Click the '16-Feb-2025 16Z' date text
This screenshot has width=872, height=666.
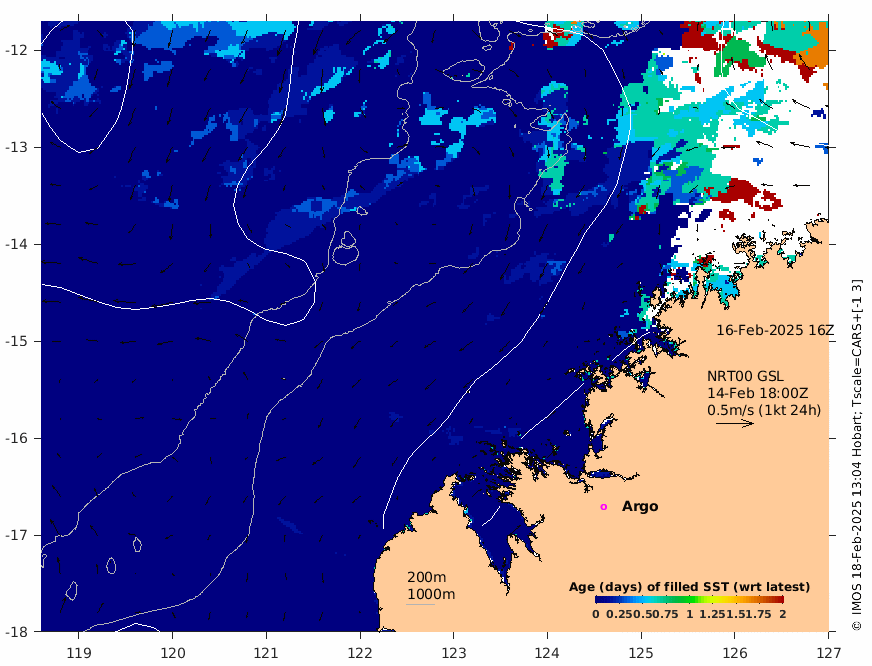click(775, 330)
